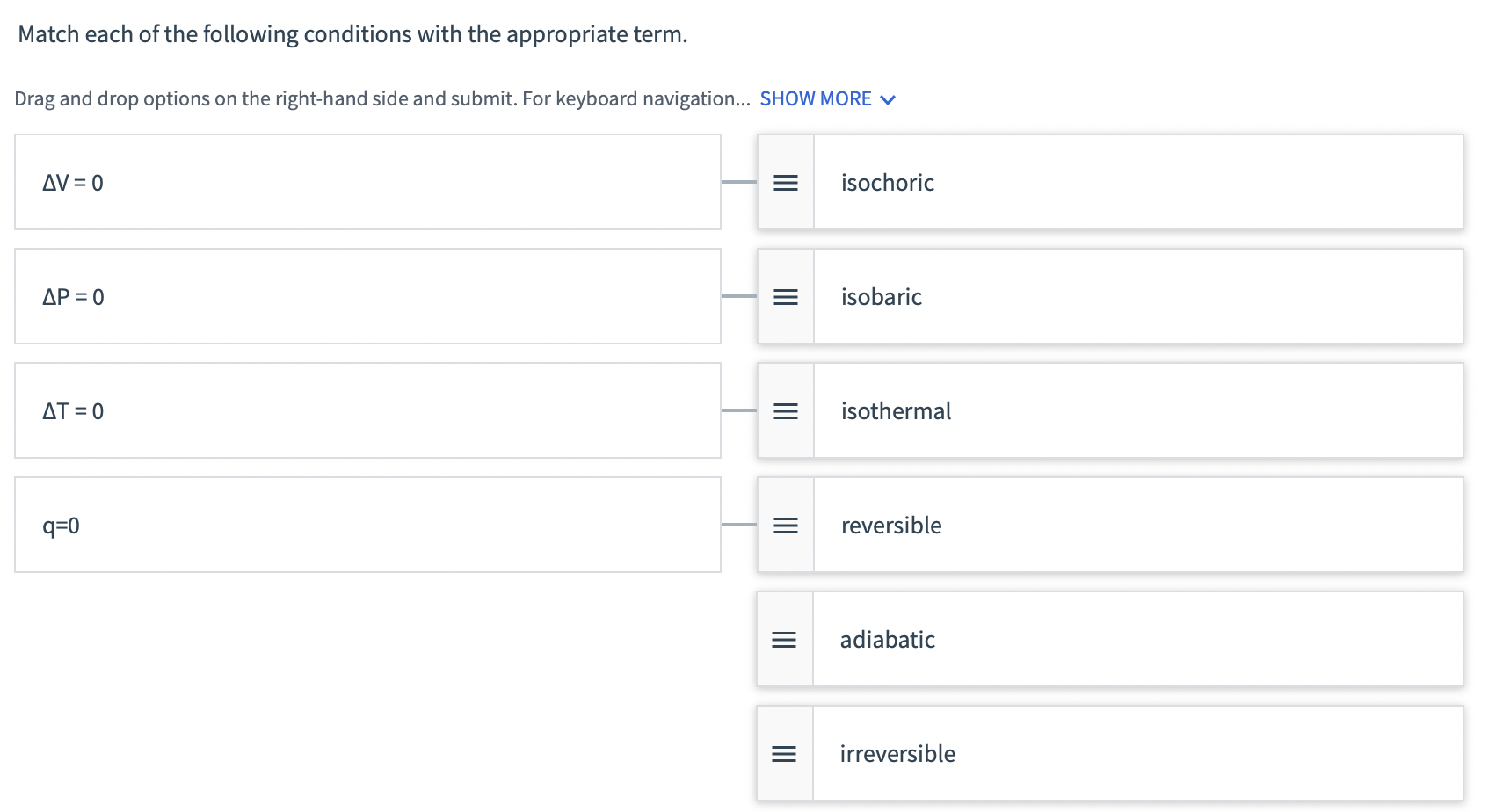1496x812 pixels.
Task: Click the drag handle icon beside isothermal
Action: (x=786, y=411)
